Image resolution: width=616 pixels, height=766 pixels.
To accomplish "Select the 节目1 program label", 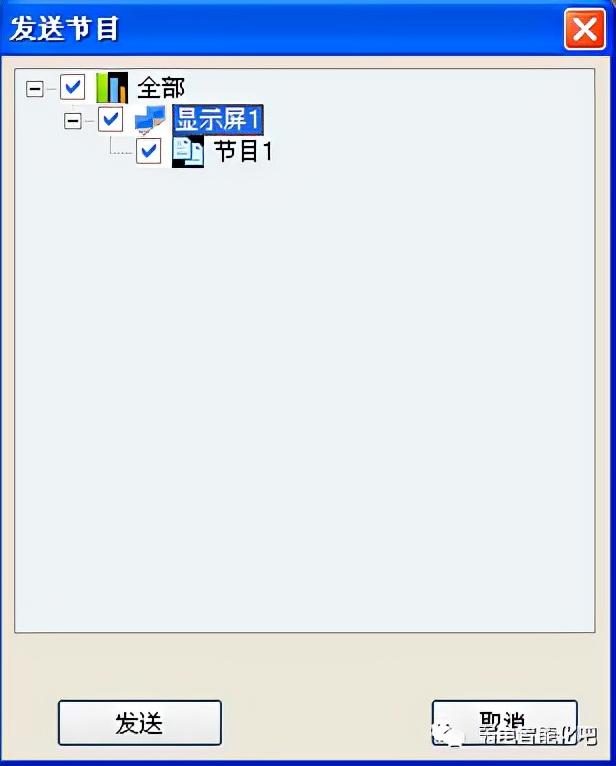I will 243,151.
